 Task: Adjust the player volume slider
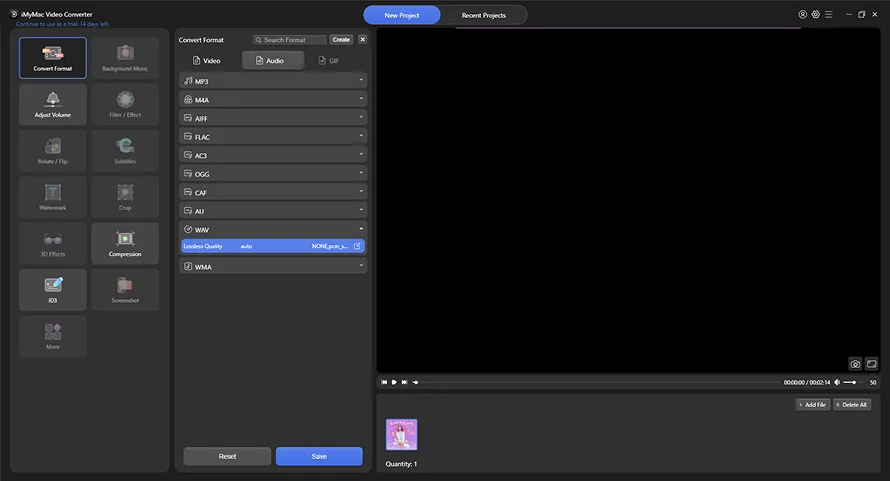853,382
